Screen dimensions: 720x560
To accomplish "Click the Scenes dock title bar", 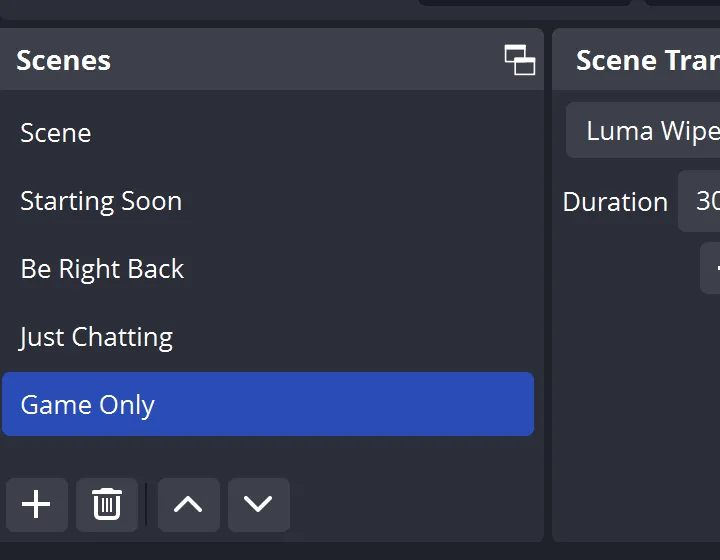I will pyautogui.click(x=250, y=60).
